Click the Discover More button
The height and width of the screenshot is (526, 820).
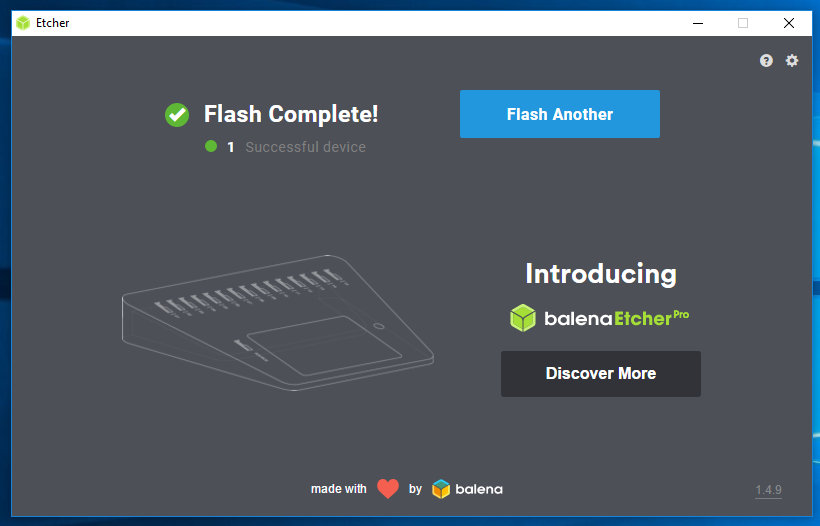[x=600, y=373]
